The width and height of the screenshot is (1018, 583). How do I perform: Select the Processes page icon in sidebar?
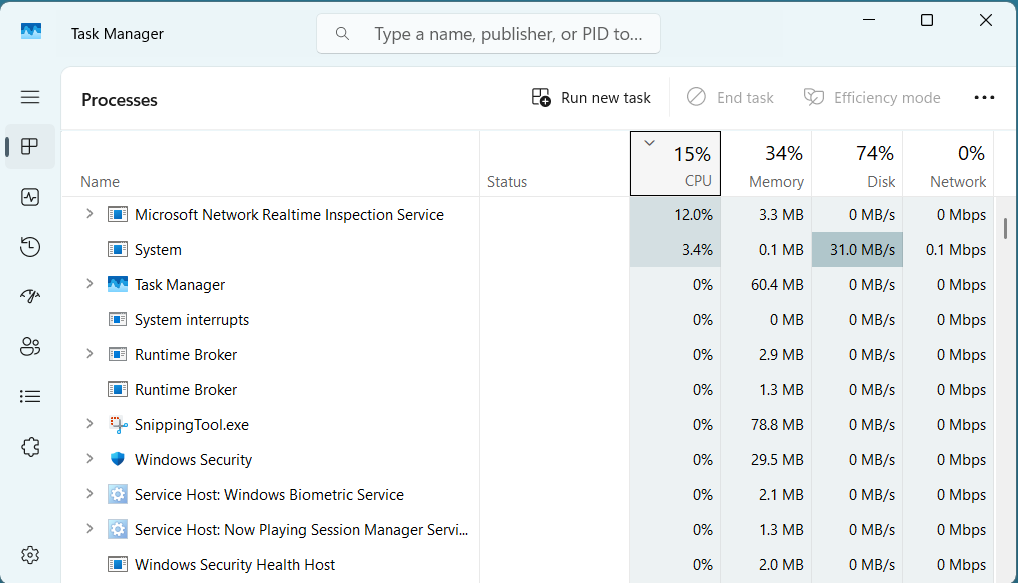(30, 147)
